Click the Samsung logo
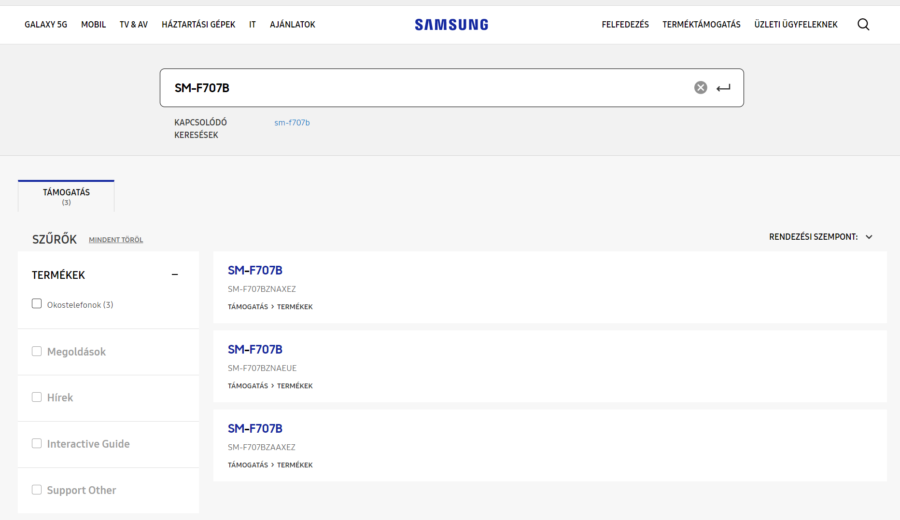The height and width of the screenshot is (520, 900). (451, 25)
